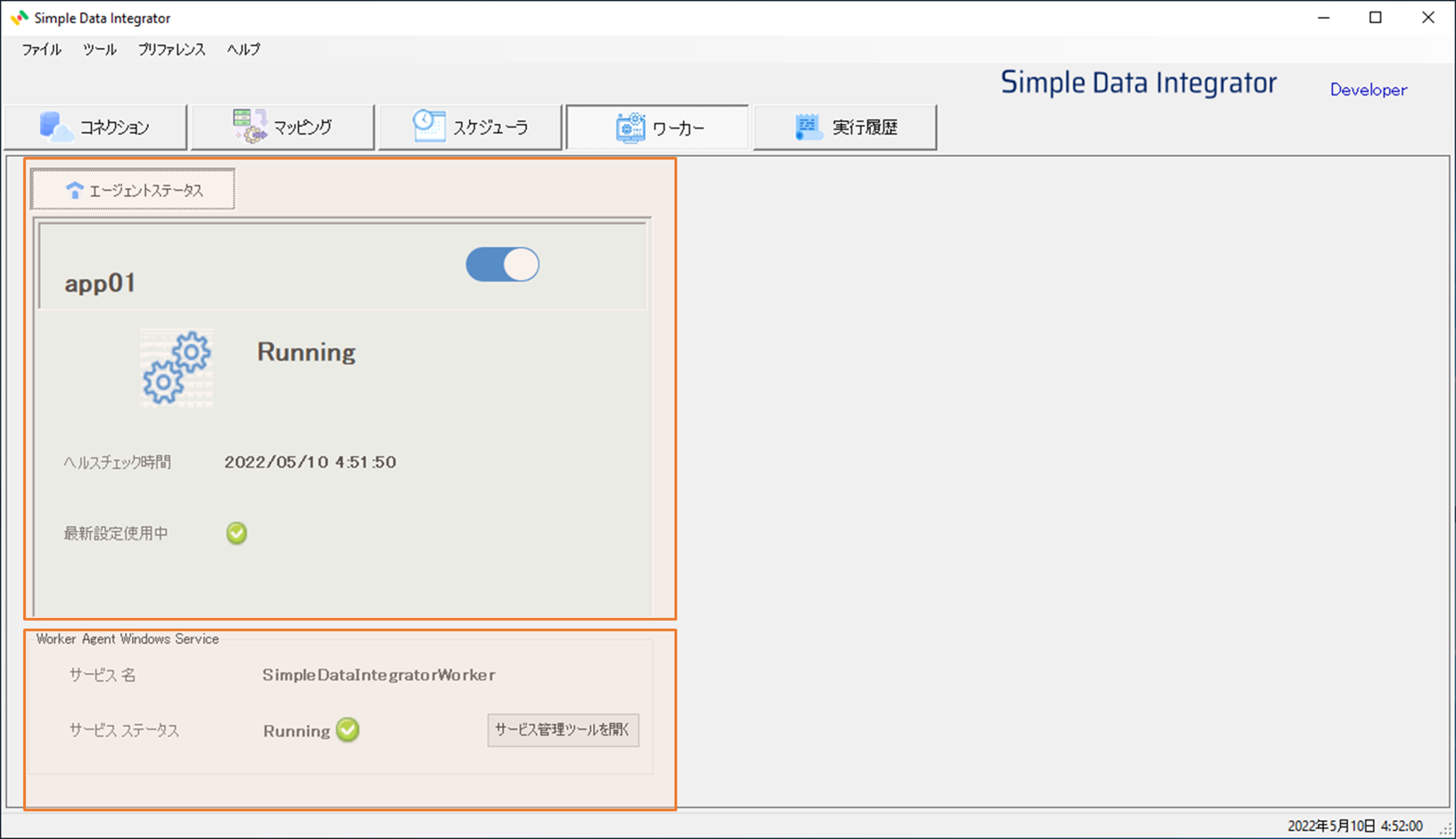Click the 最新設定使用中 label
Image resolution: width=1456 pixels, height=839 pixels.
(x=116, y=533)
